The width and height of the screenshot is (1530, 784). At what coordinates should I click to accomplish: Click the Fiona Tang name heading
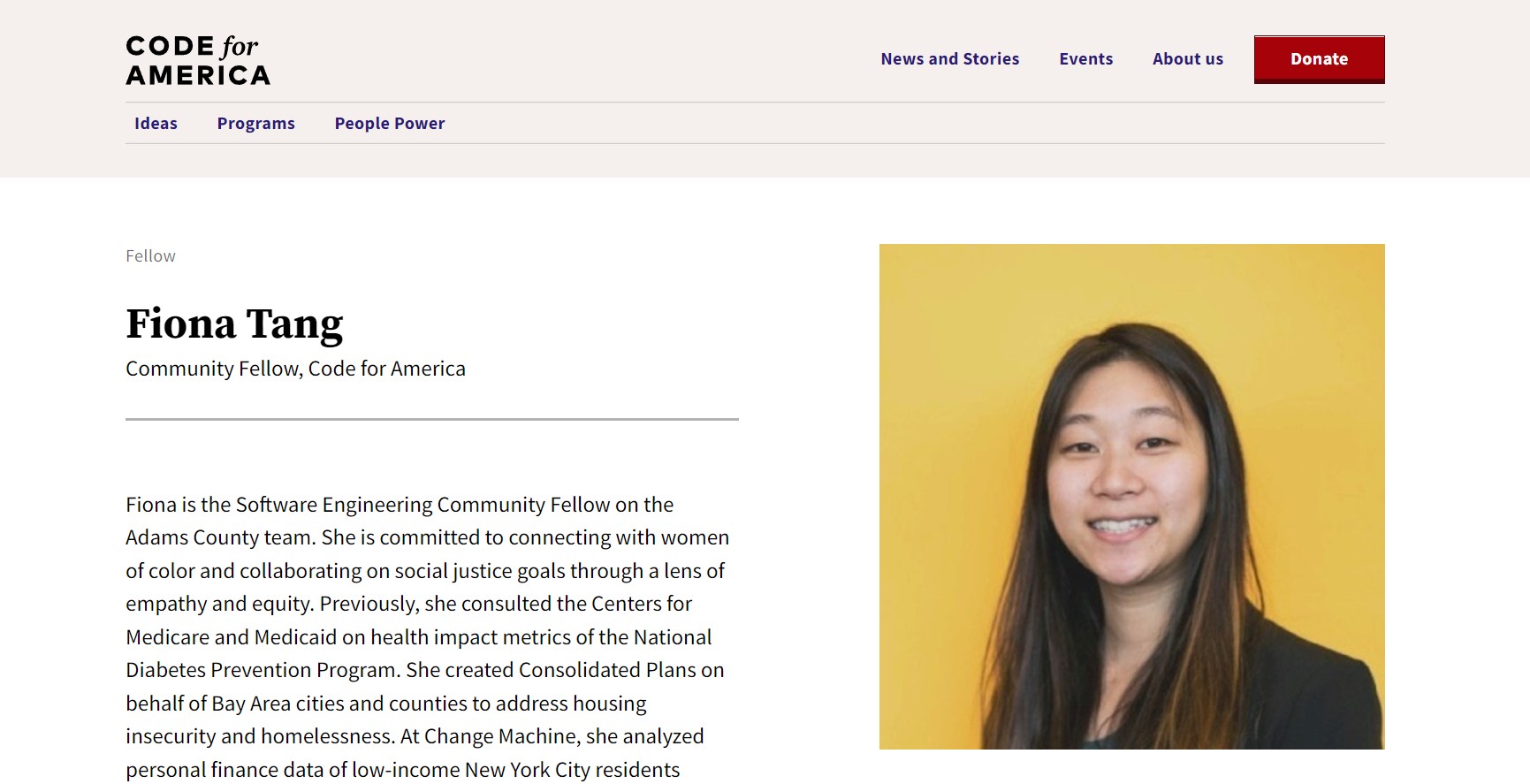coord(234,323)
